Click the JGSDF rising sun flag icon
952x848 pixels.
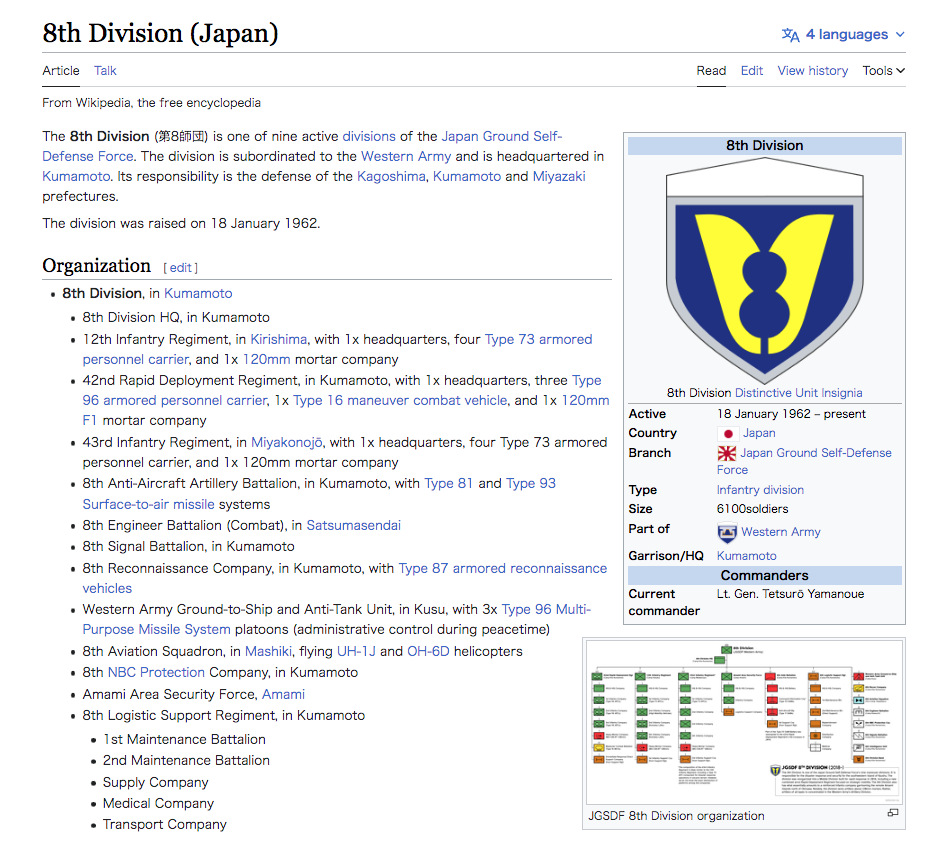click(x=726, y=453)
